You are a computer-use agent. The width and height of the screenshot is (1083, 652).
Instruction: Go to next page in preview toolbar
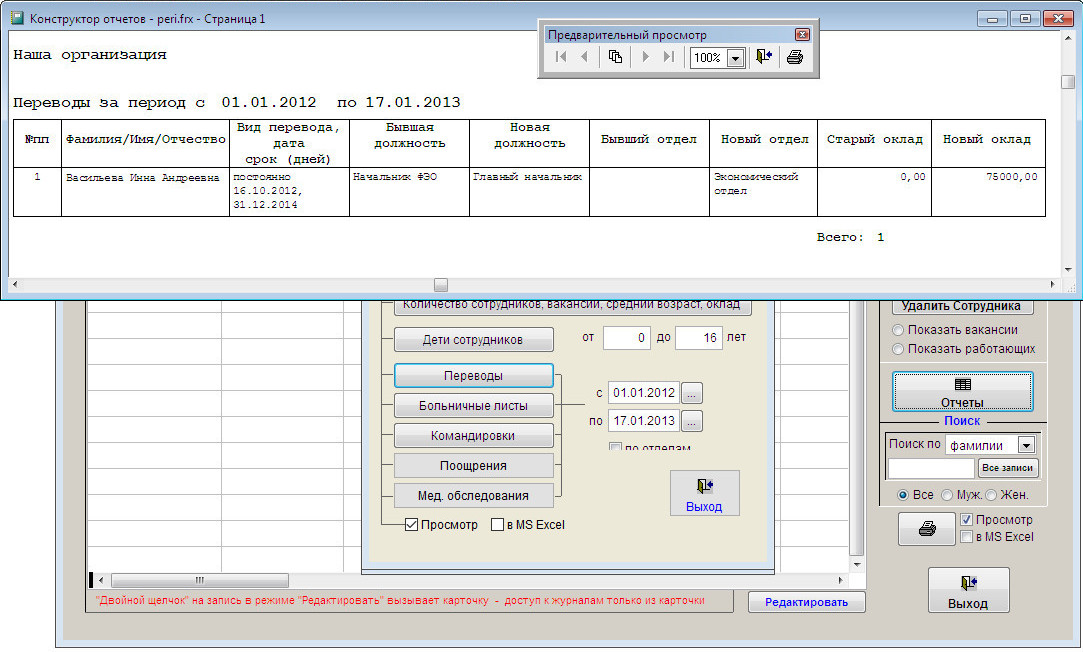point(645,57)
